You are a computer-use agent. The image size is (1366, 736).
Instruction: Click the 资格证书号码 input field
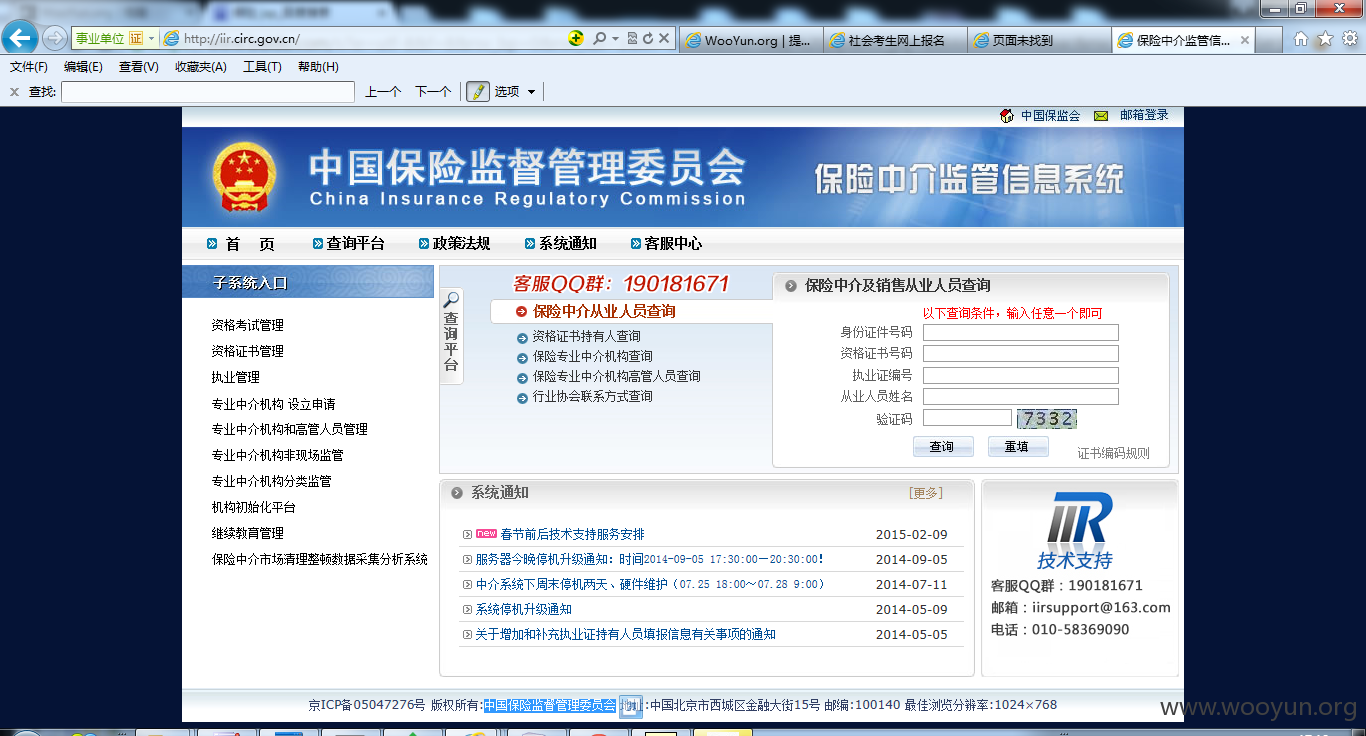[1021, 353]
